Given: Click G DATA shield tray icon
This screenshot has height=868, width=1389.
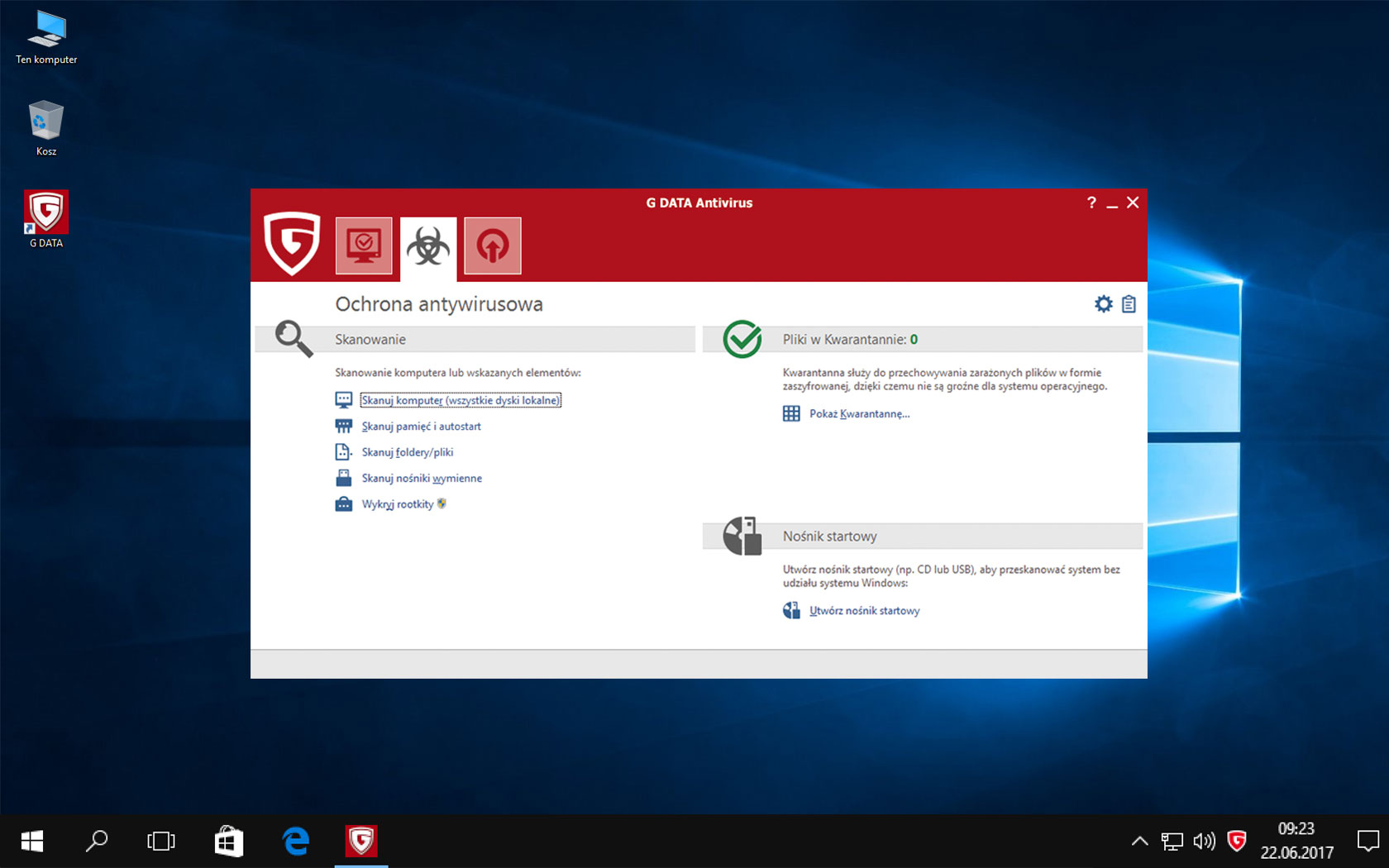Looking at the screenshot, I should pyautogui.click(x=1237, y=842).
